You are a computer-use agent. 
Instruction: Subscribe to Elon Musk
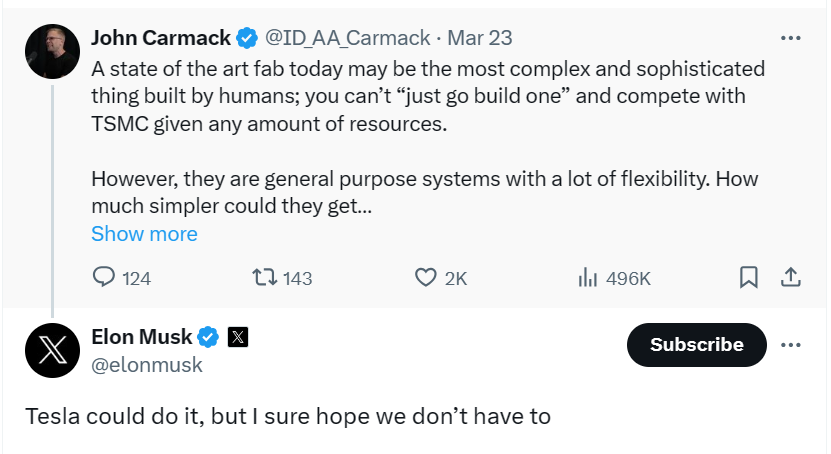[x=696, y=345]
